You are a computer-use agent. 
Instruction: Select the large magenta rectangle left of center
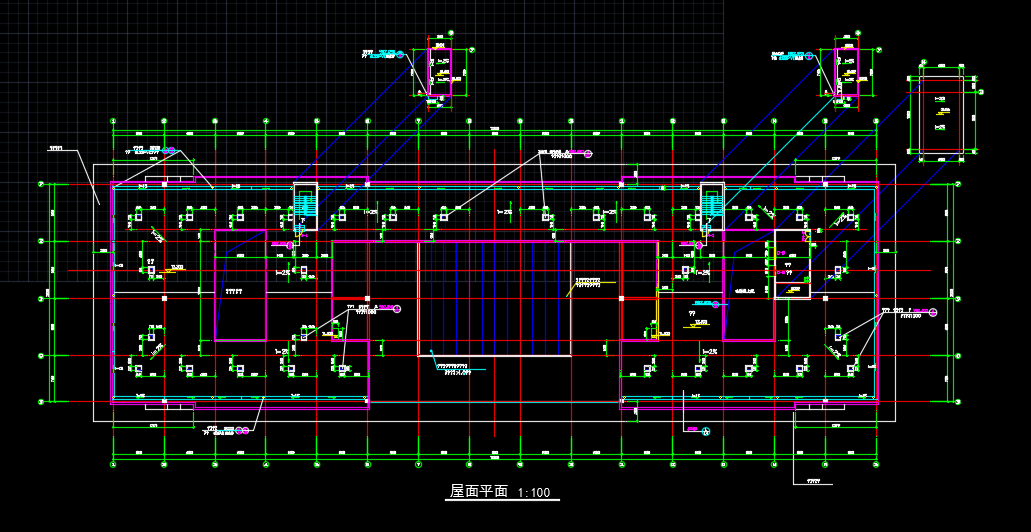pyautogui.click(x=241, y=285)
